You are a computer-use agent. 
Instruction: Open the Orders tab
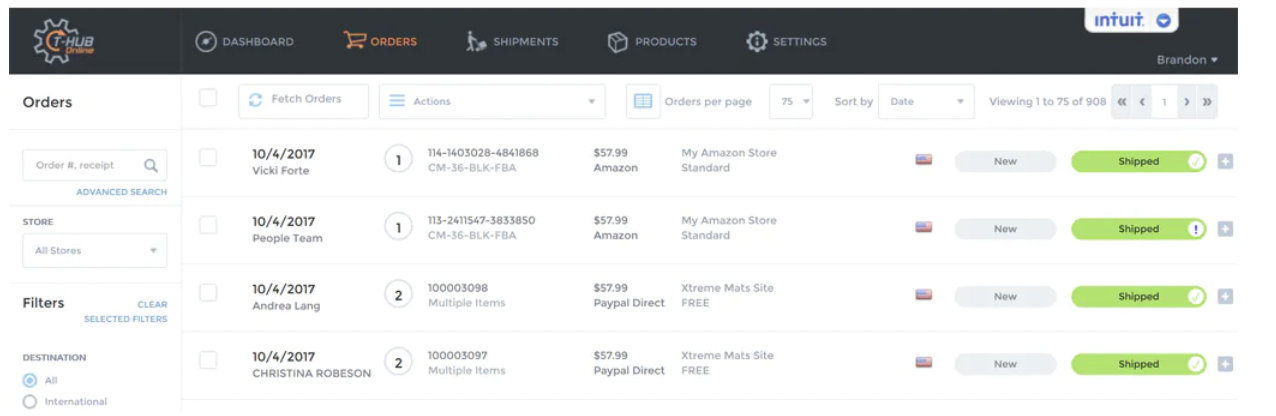(x=380, y=42)
